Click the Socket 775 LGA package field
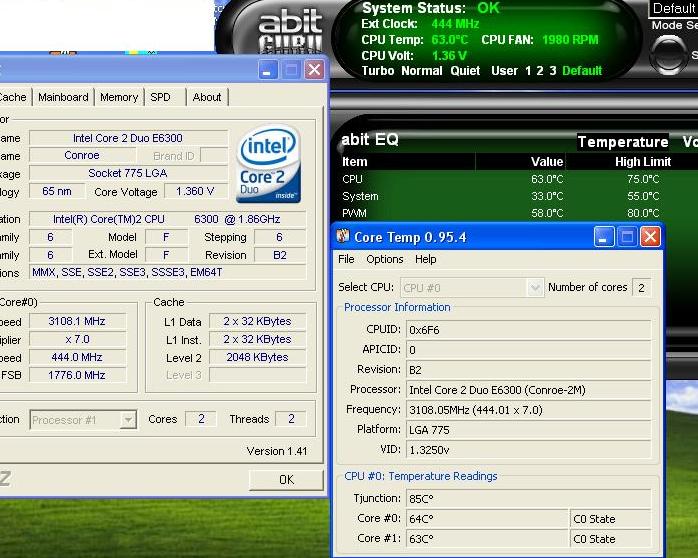 [128, 173]
